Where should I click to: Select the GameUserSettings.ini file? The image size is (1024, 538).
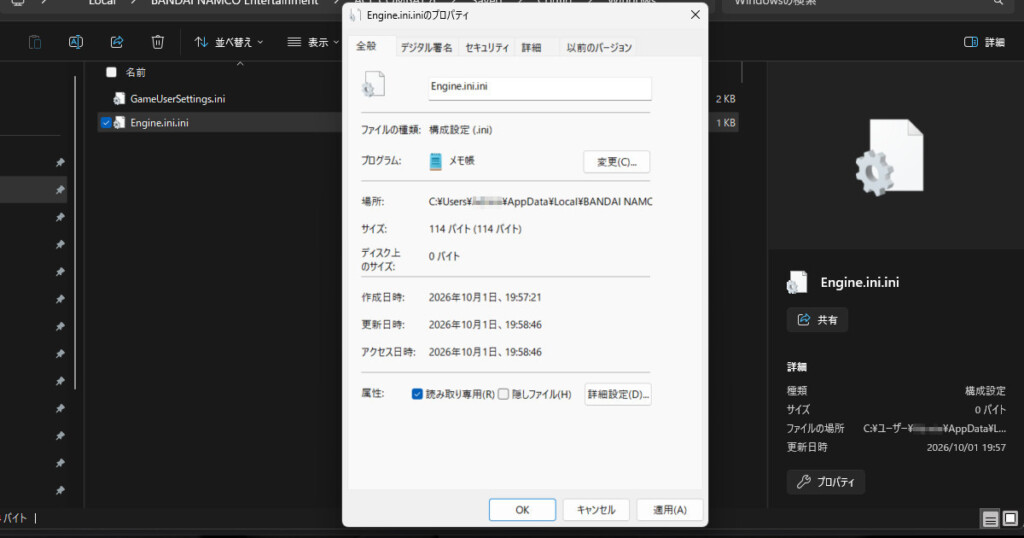coord(178,99)
